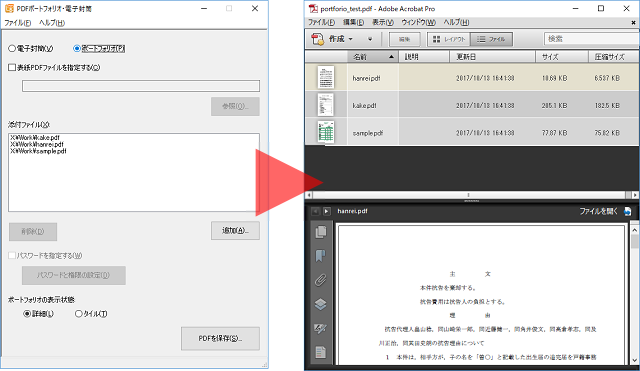Viewport: 640px width, 371px height.
Task: Click the create PDF icon (作成)
Action: coord(318,39)
